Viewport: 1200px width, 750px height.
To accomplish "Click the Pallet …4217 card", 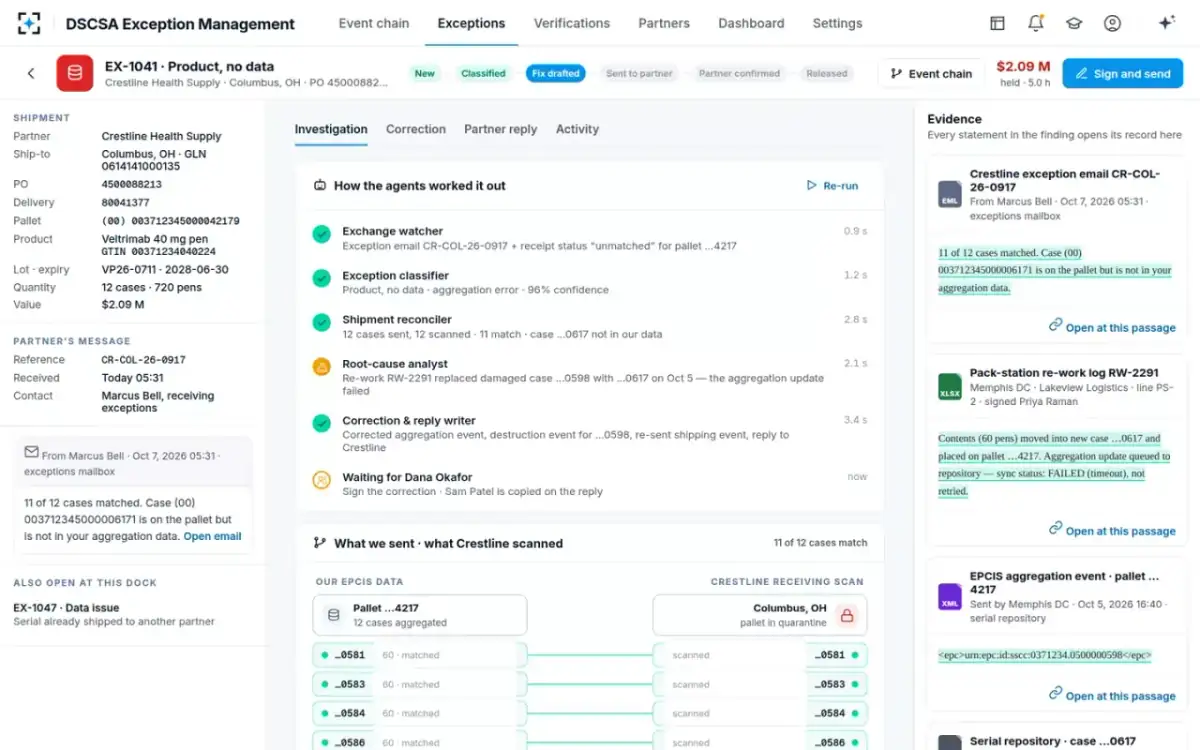I will 420,615.
